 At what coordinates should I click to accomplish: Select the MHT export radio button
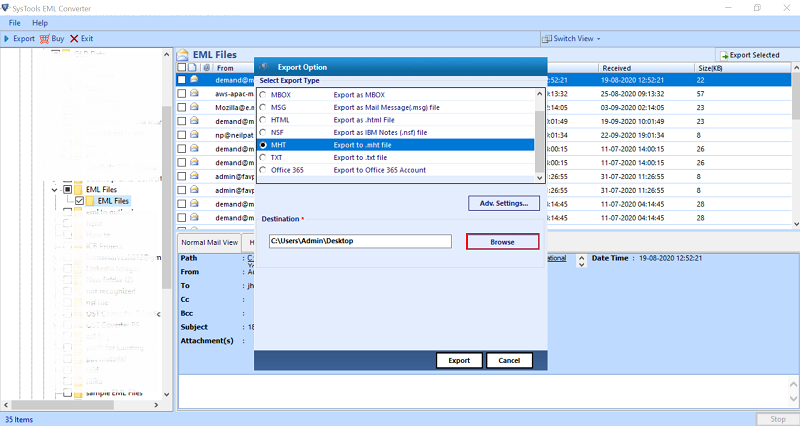263,145
